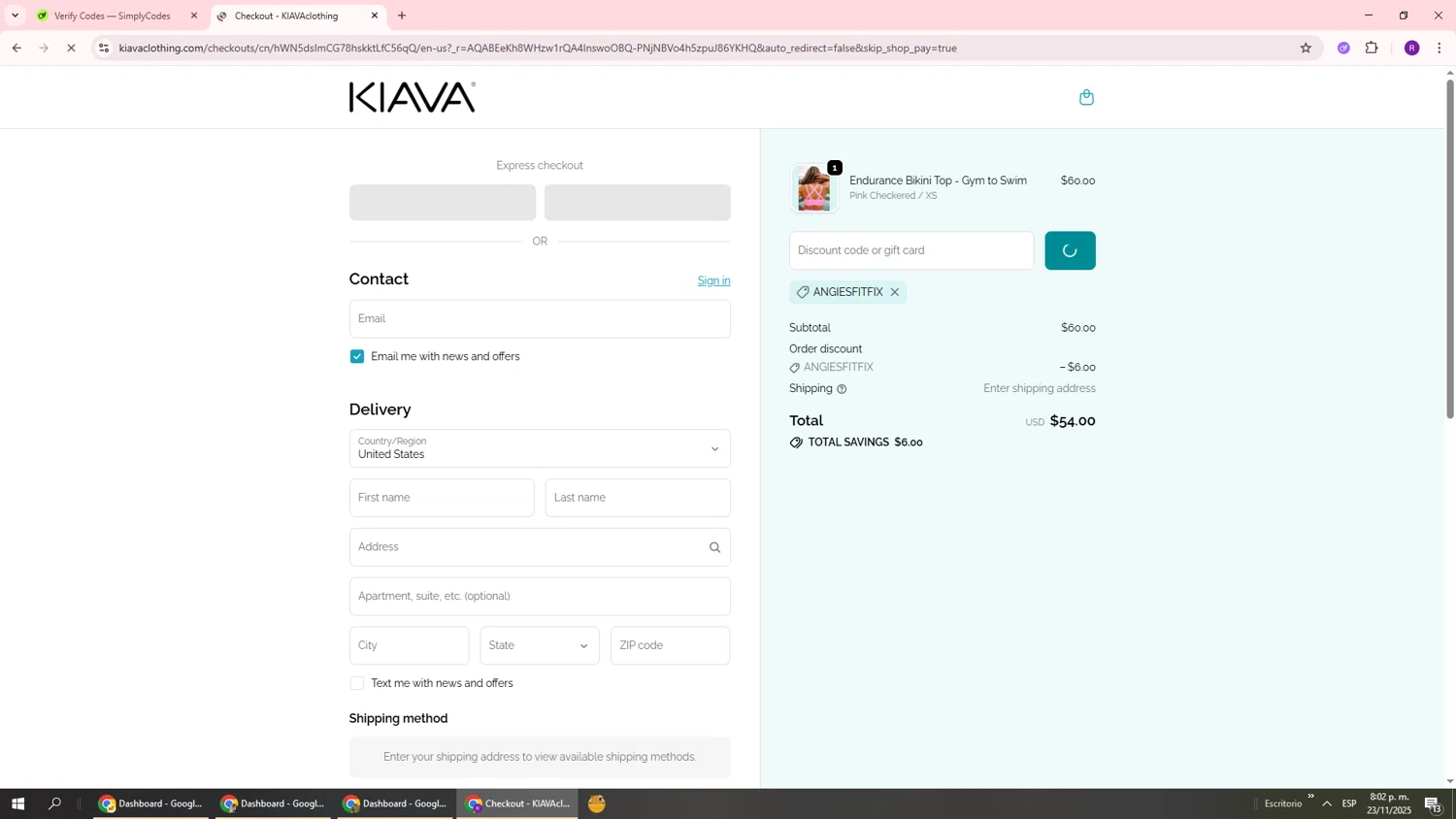Open the orange app icon in taskbar
Viewport: 1456px width, 819px height.
pyautogui.click(x=597, y=803)
